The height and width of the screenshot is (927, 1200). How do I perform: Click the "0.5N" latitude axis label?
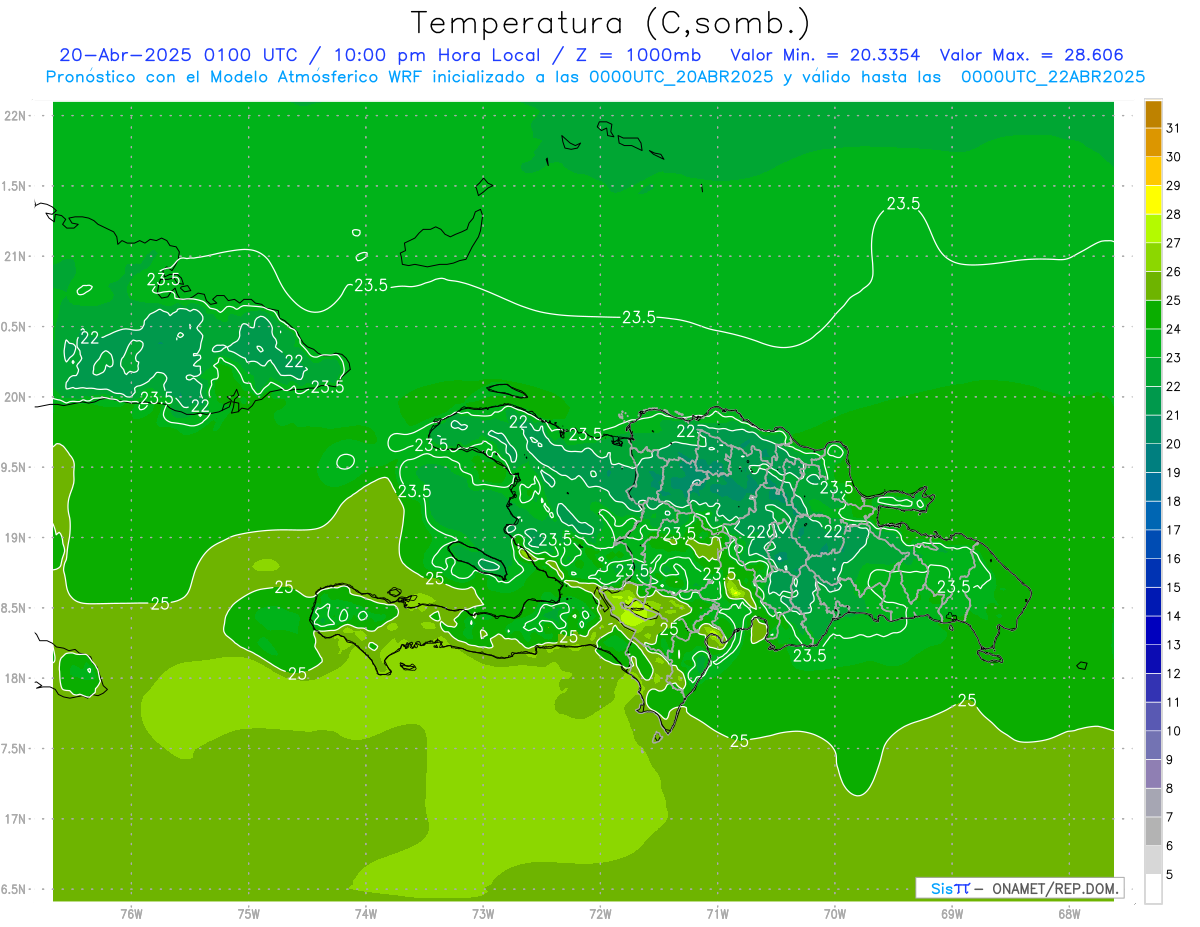coord(15,327)
